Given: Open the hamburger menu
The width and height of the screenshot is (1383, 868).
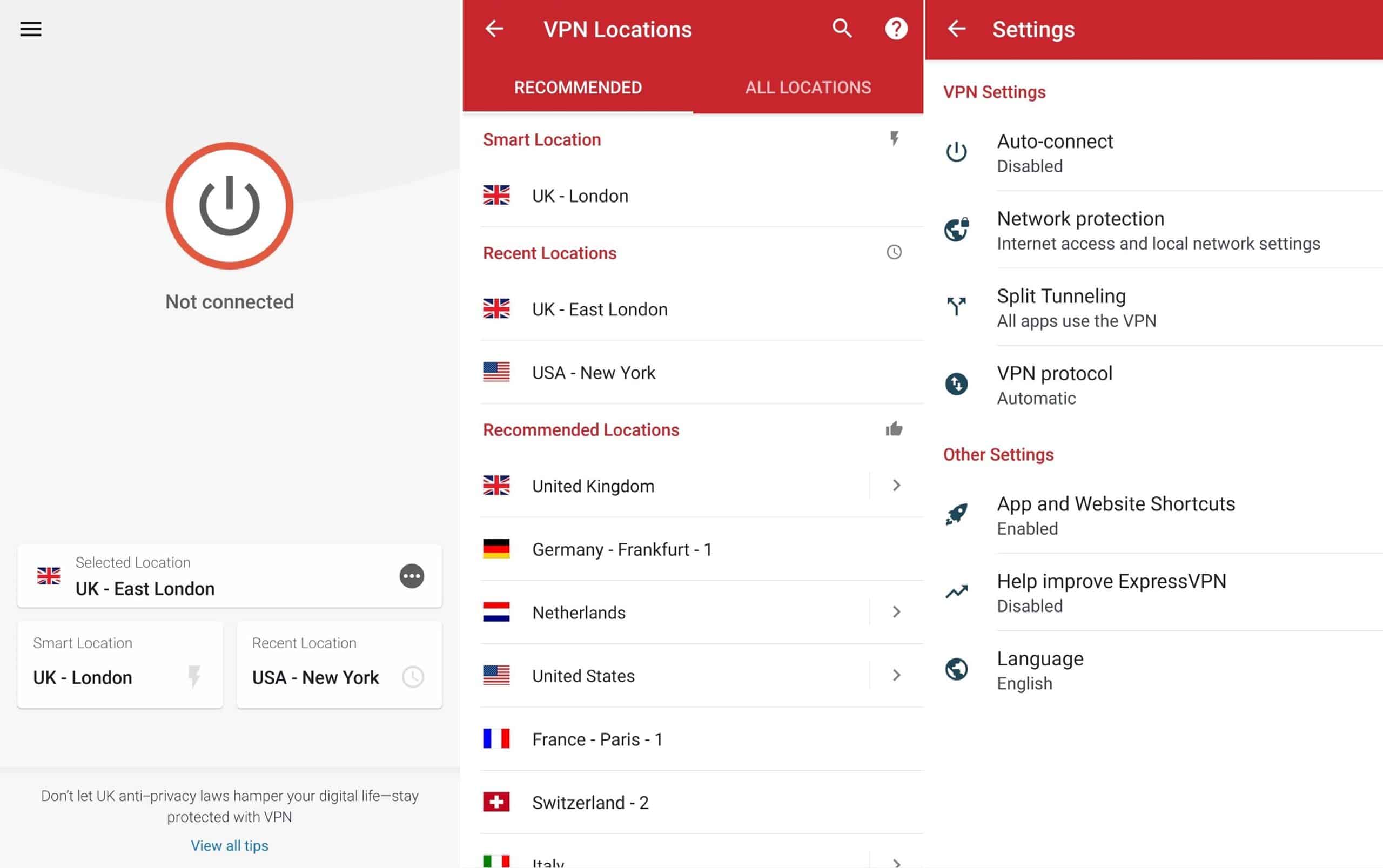Looking at the screenshot, I should click(x=30, y=29).
